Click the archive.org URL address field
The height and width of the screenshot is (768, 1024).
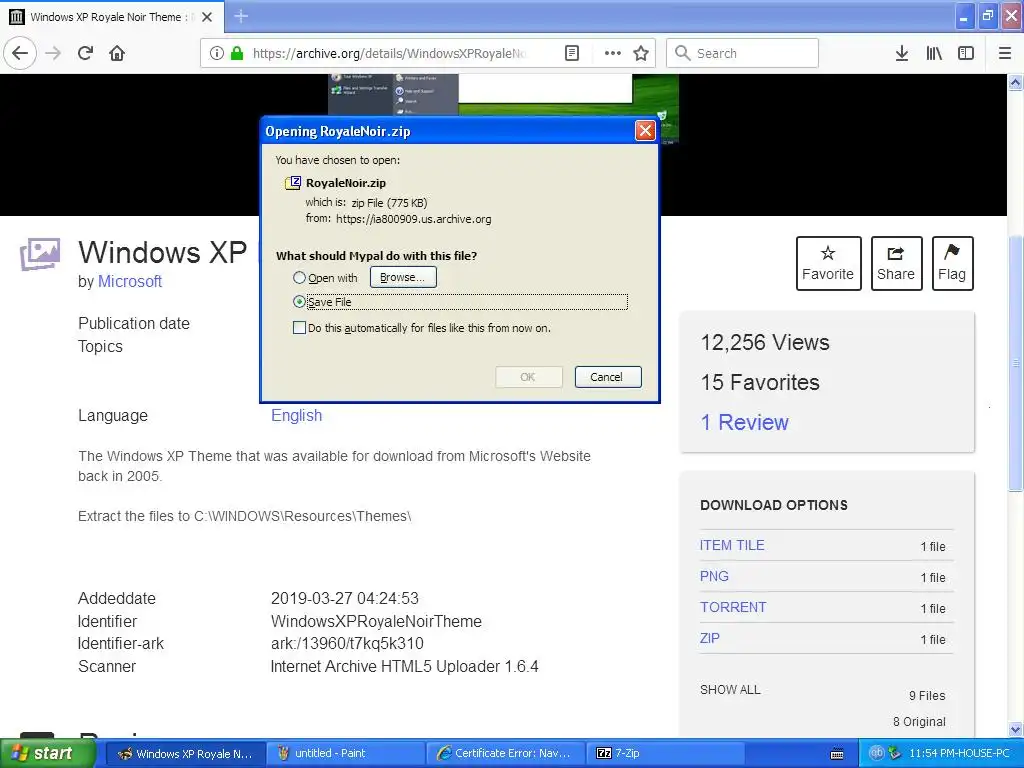click(x=391, y=53)
